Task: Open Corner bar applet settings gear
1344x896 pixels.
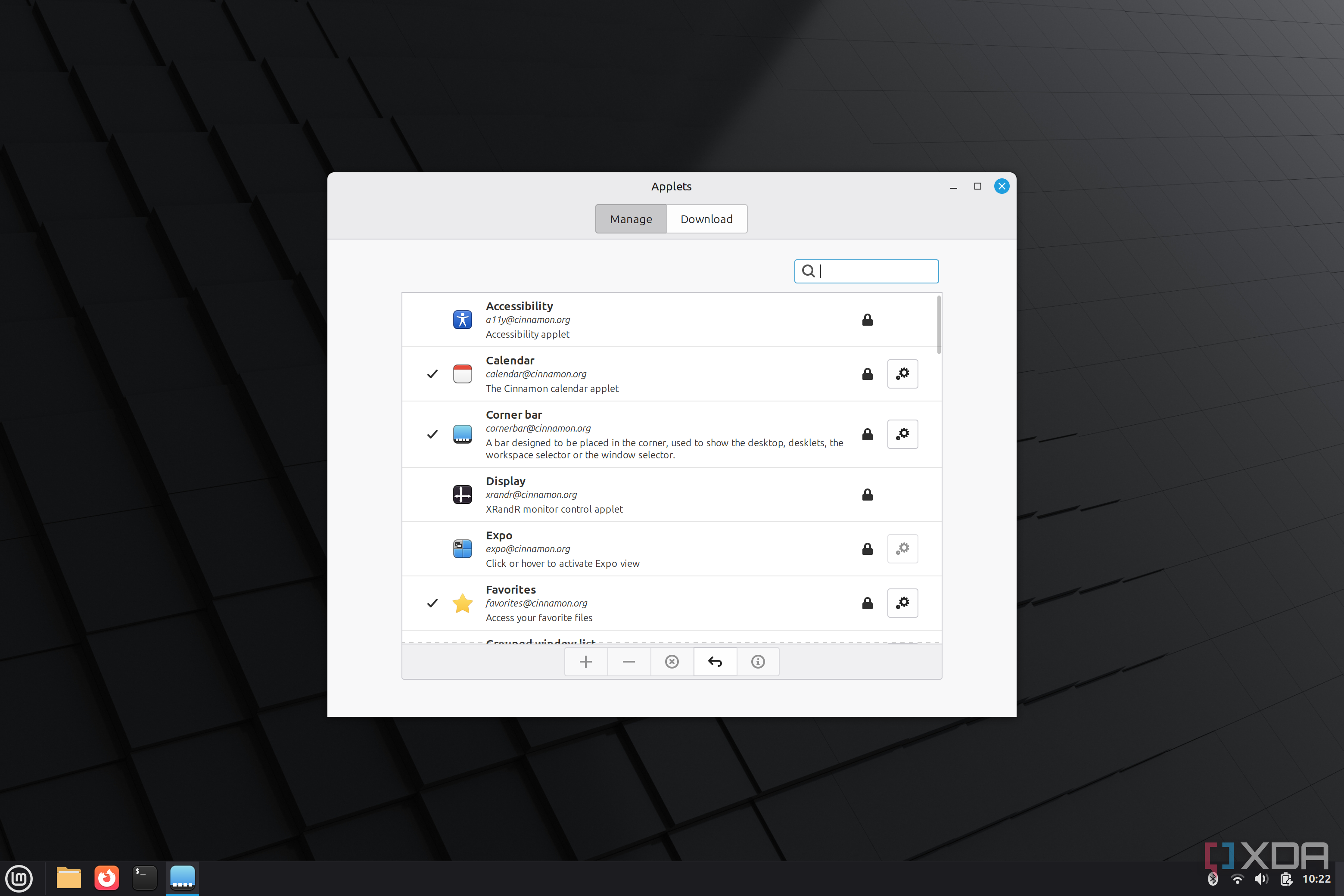Action: tap(902, 434)
